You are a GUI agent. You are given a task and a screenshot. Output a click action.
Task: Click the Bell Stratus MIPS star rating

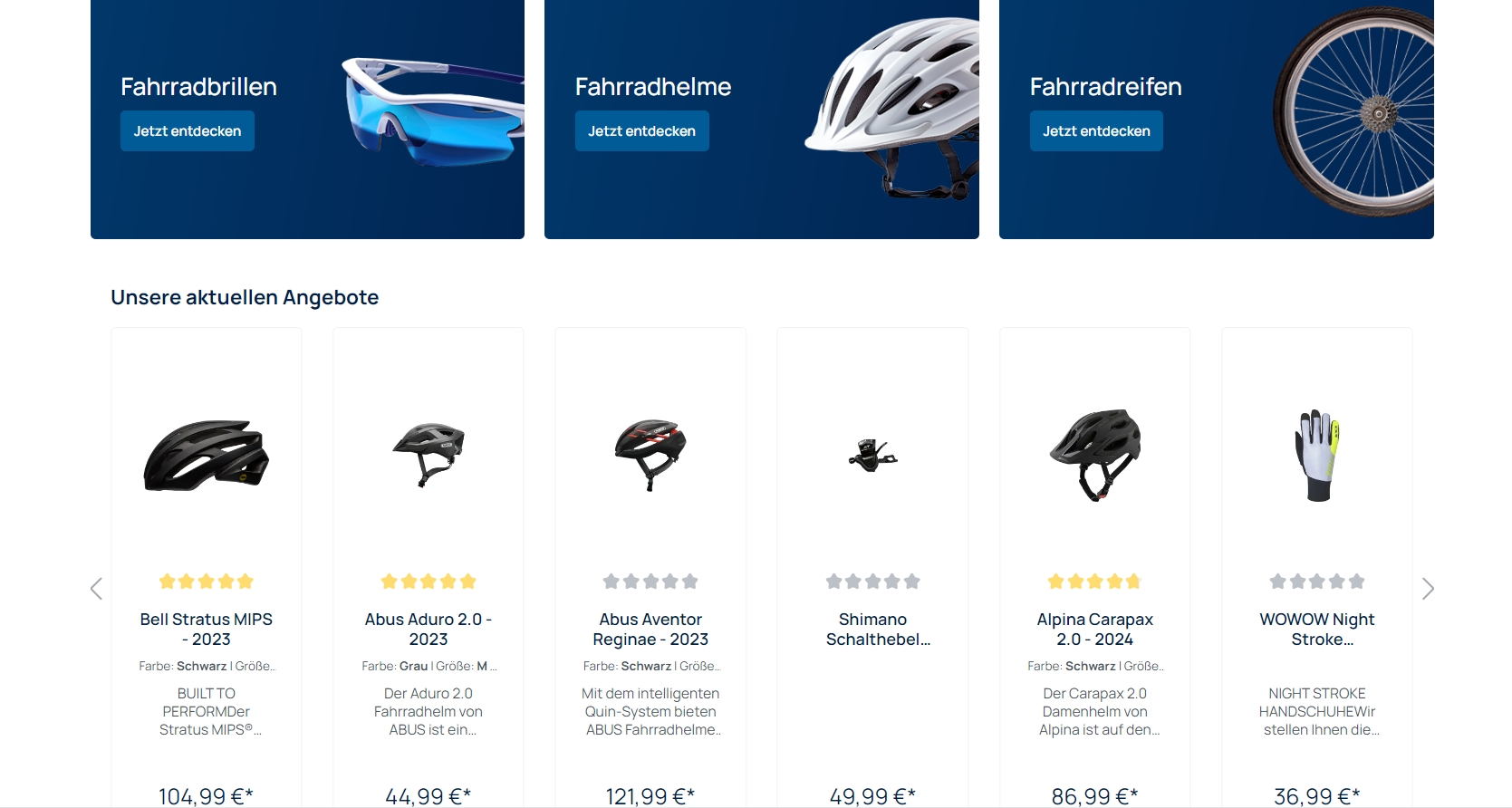tap(207, 582)
